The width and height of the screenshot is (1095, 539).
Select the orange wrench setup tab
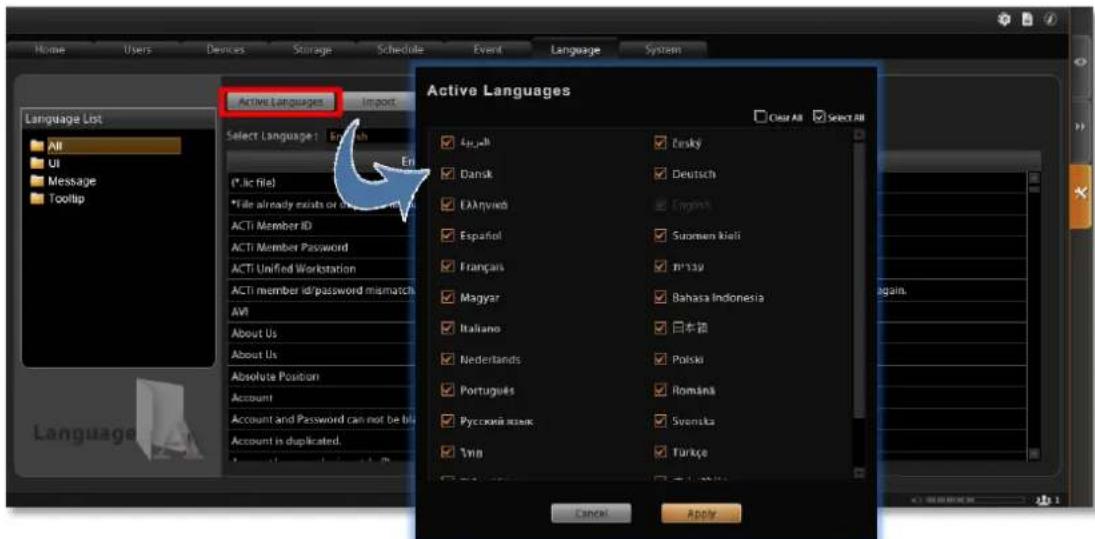click(x=1080, y=195)
